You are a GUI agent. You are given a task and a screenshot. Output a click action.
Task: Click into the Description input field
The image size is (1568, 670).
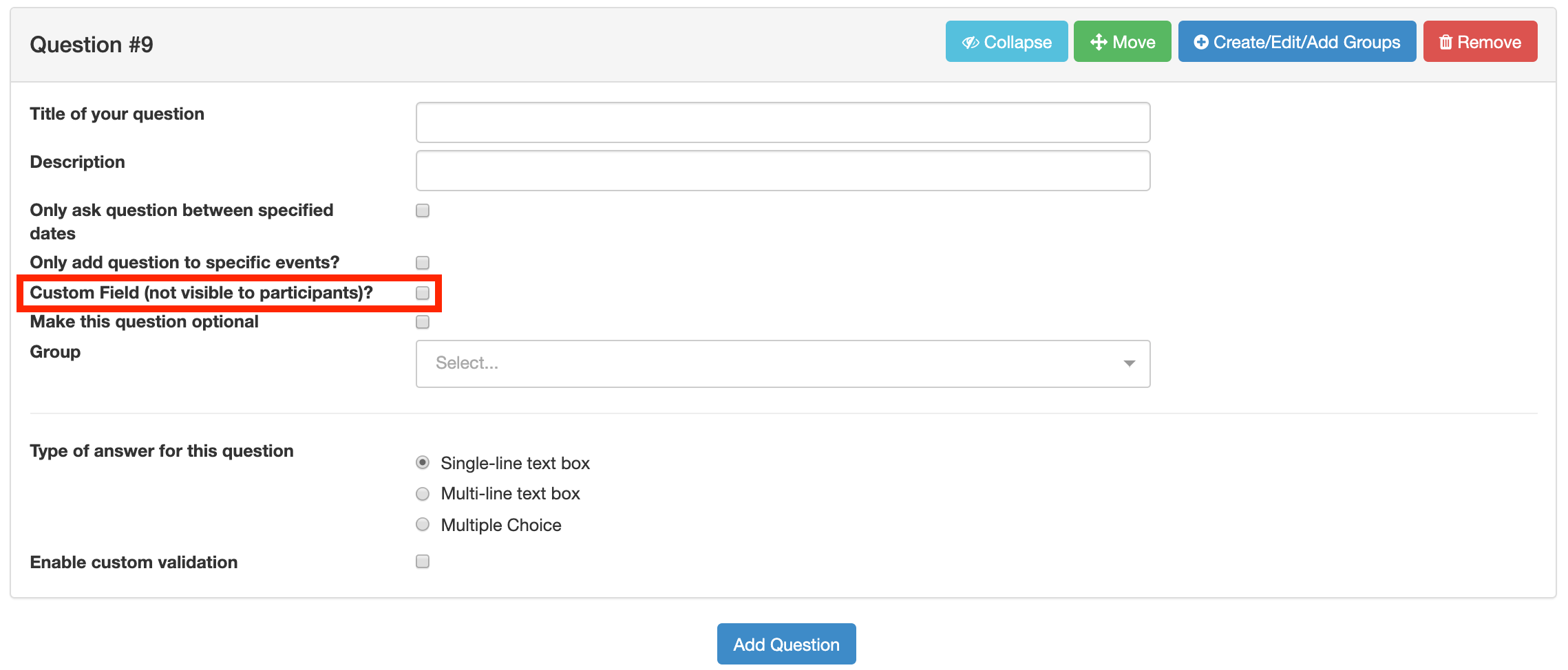[x=783, y=171]
